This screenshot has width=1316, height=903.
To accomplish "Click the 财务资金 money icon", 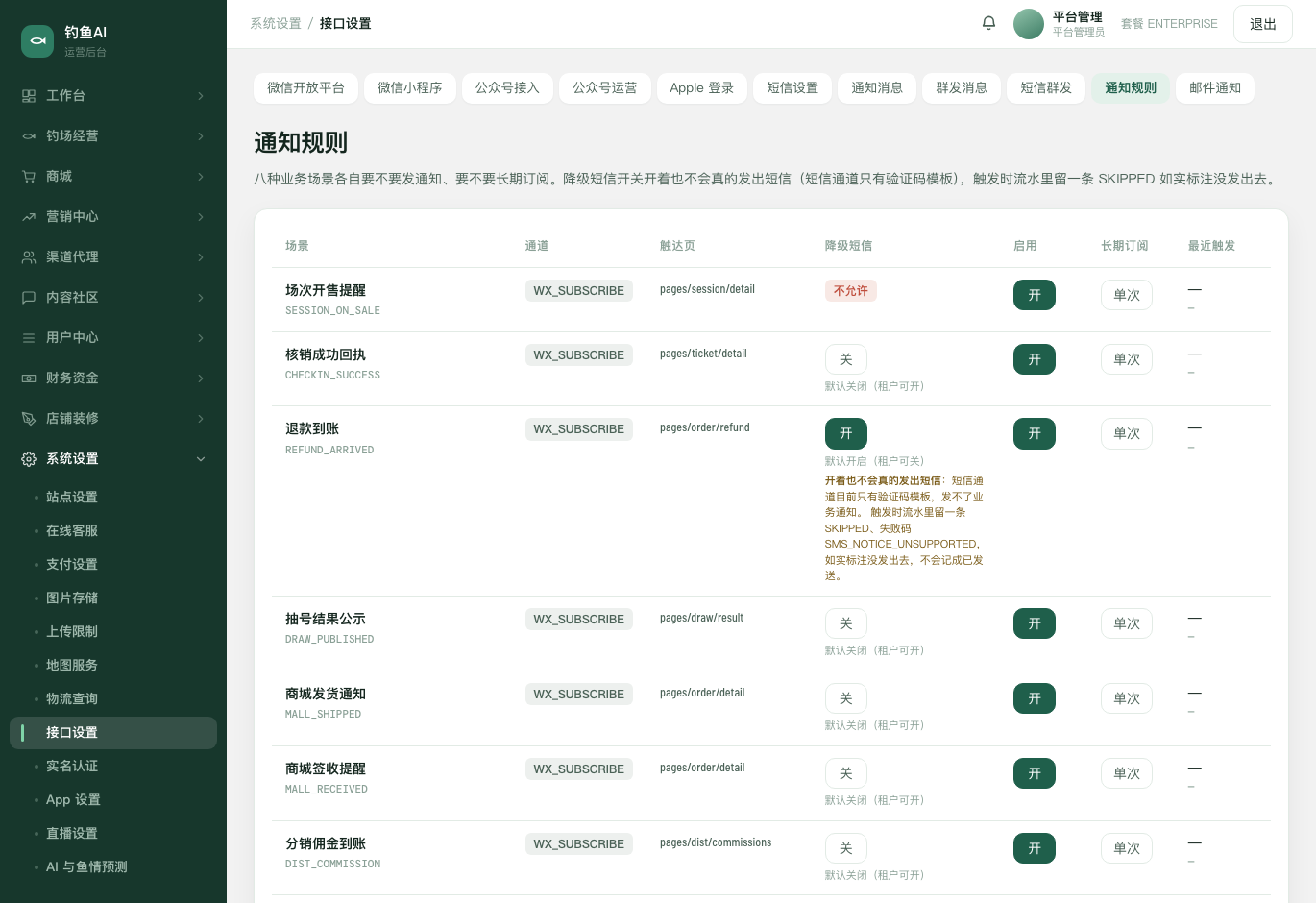I will pyautogui.click(x=29, y=378).
